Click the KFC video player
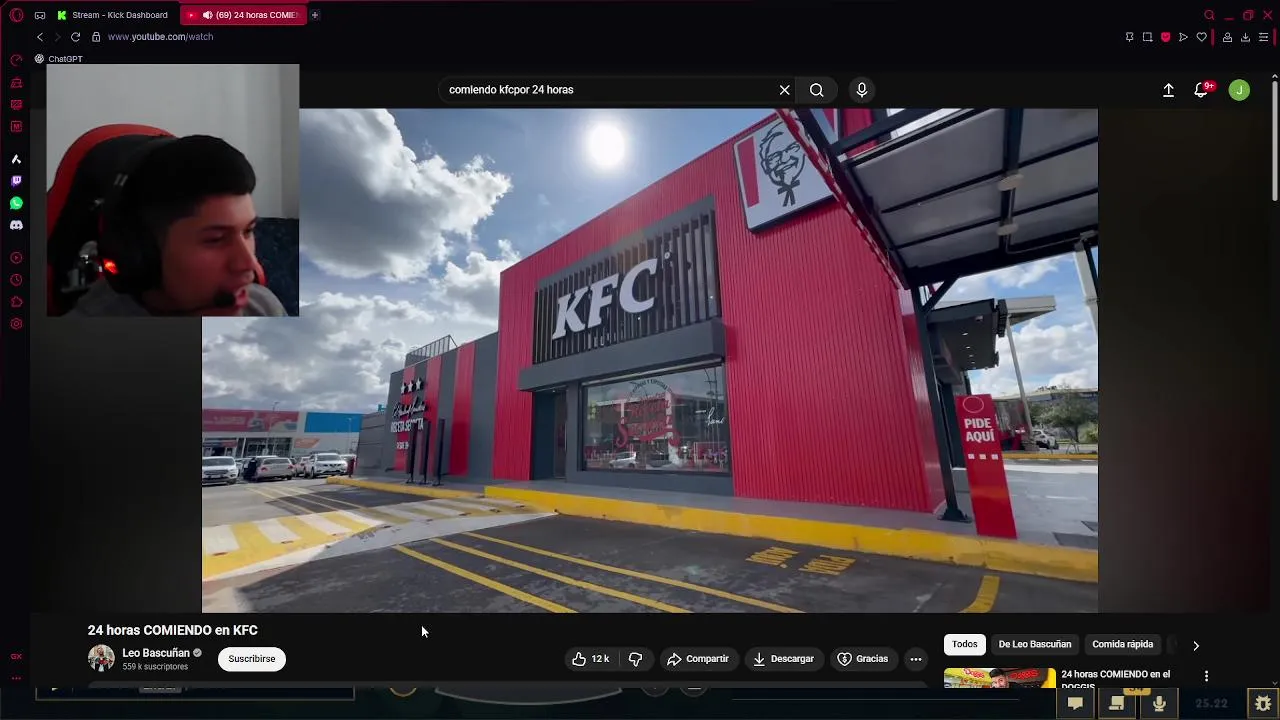This screenshot has width=1280, height=720. (650, 360)
